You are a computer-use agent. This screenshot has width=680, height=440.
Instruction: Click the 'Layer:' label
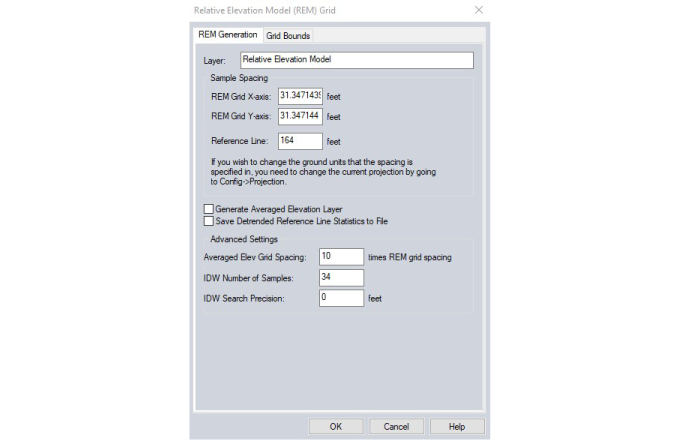[x=214, y=61]
